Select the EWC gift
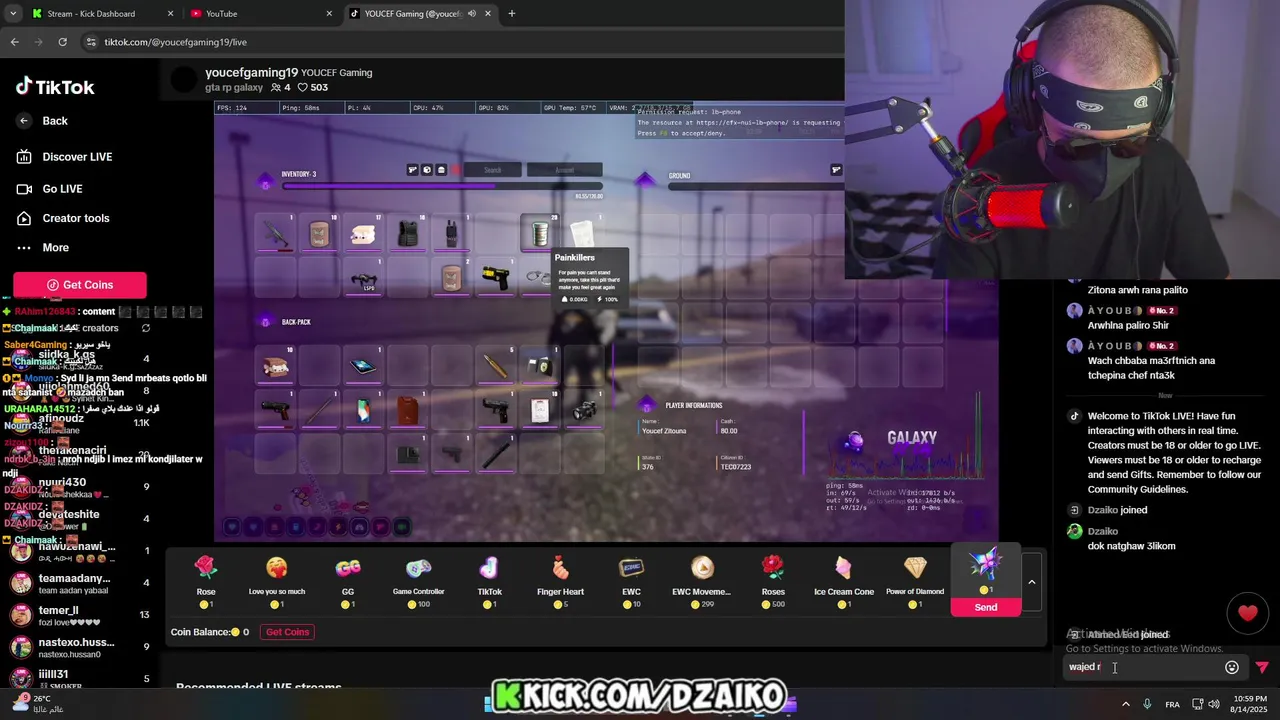Screen dimensions: 1280x720 point(631,580)
